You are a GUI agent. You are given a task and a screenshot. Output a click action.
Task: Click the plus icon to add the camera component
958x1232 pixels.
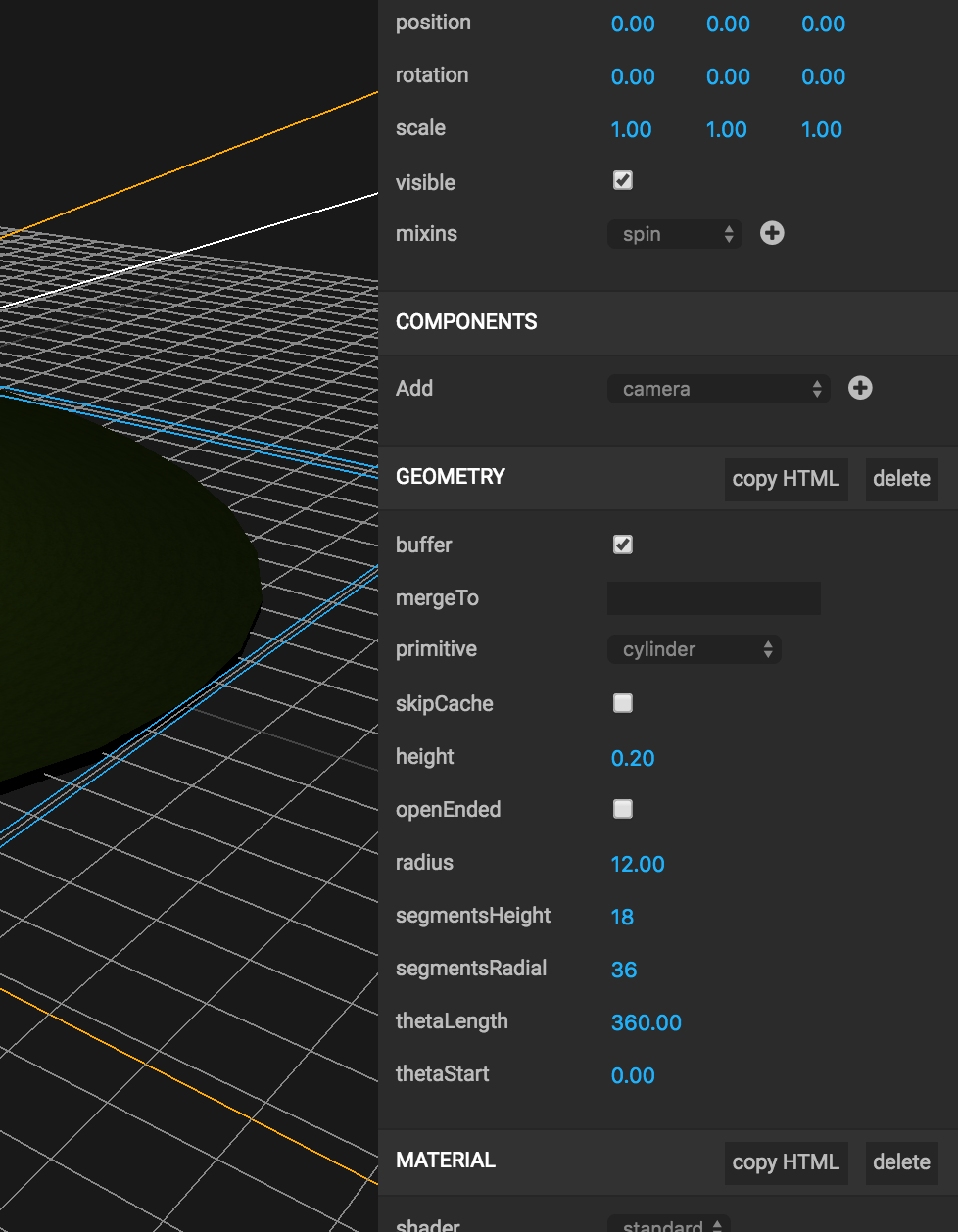[x=859, y=388]
